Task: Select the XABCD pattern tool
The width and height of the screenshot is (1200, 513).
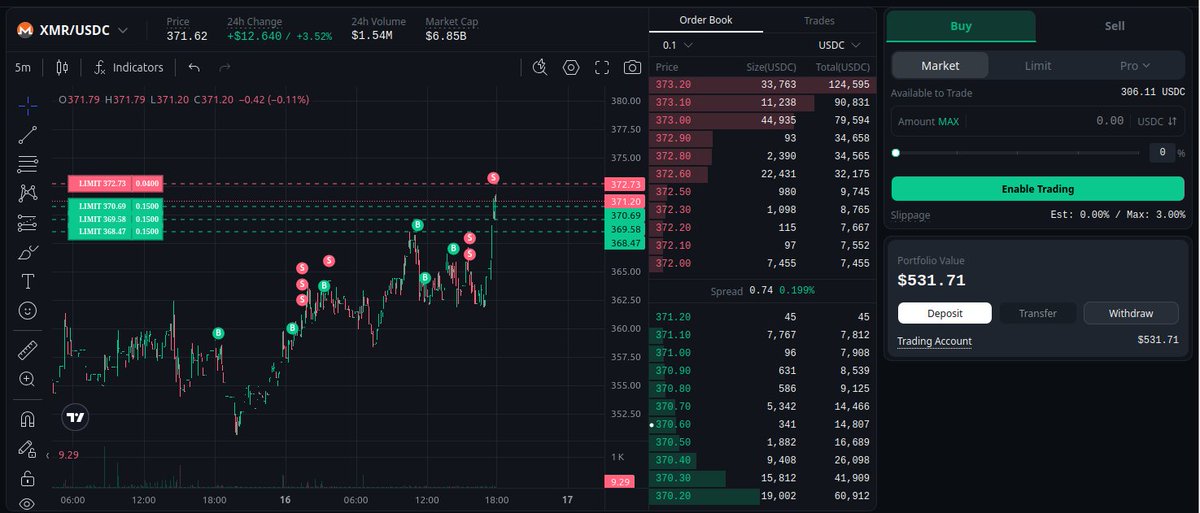Action: pos(28,192)
